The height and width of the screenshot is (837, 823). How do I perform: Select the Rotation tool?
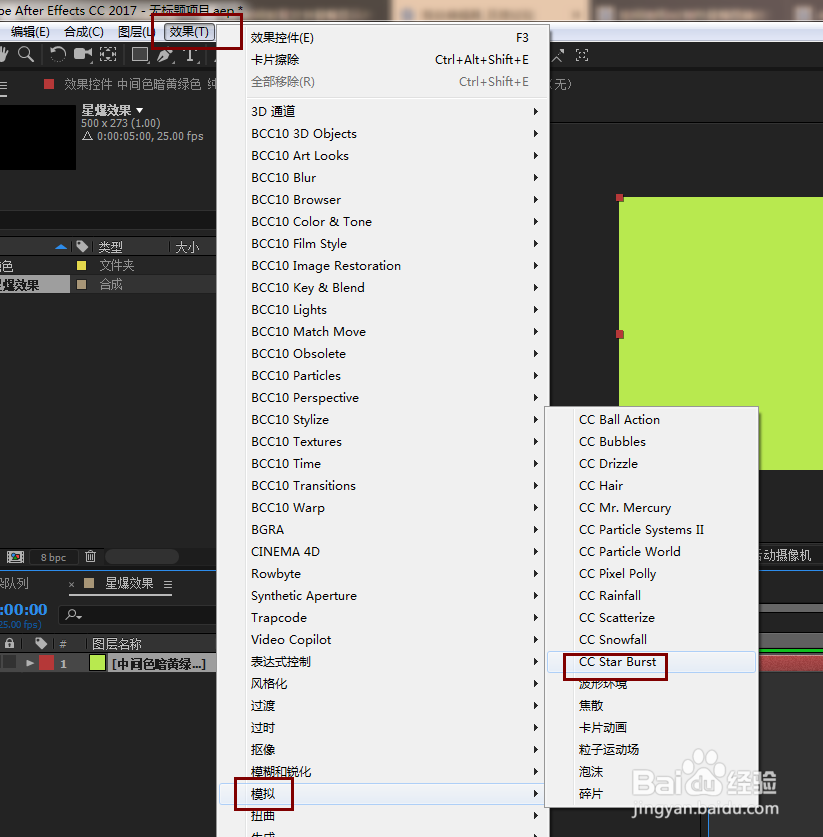click(x=58, y=54)
